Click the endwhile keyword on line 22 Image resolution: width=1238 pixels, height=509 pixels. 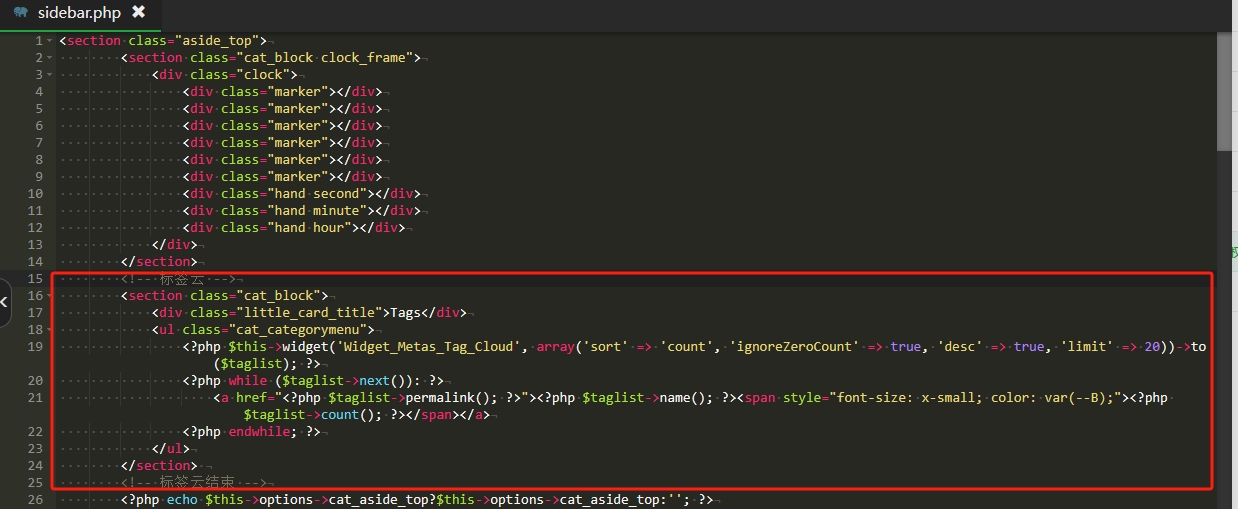click(x=260, y=432)
